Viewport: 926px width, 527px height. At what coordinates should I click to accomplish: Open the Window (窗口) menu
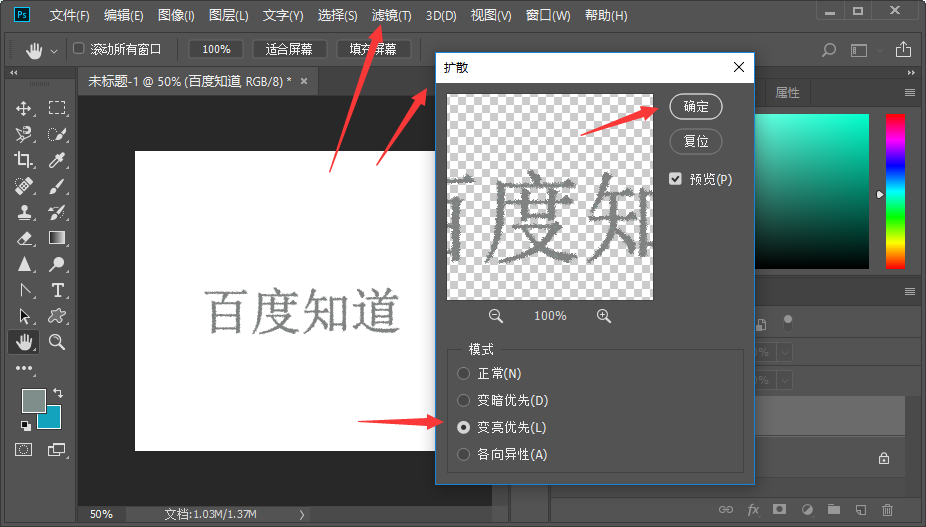tap(548, 15)
